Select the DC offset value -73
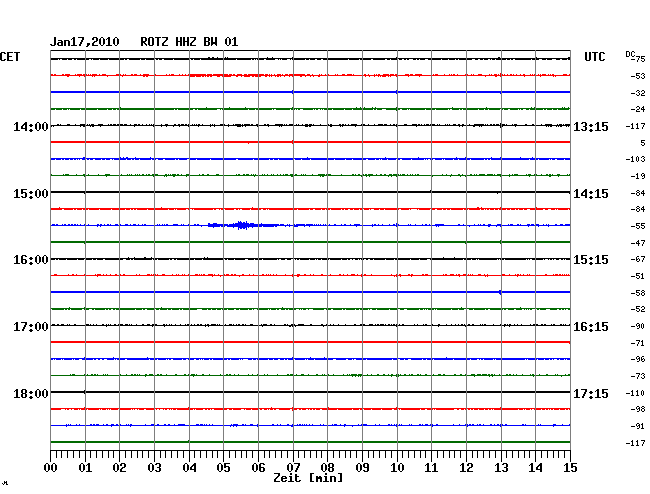 (x=638, y=376)
